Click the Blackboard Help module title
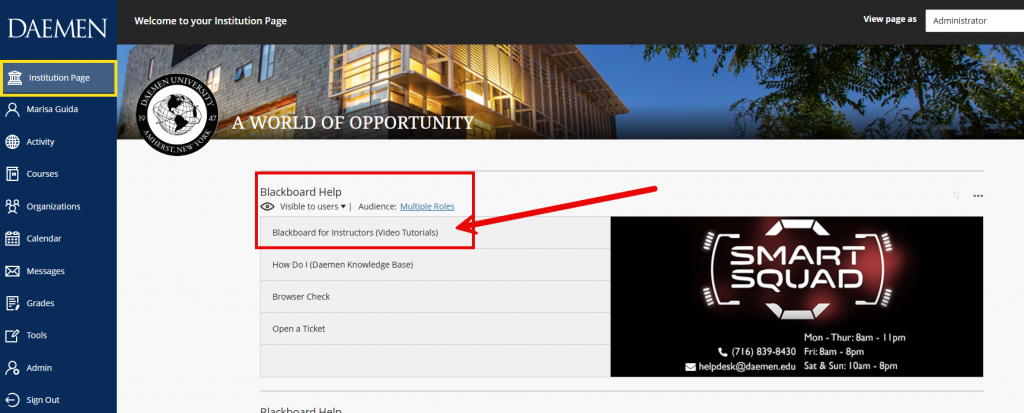This screenshot has height=413, width=1024. pyautogui.click(x=300, y=192)
